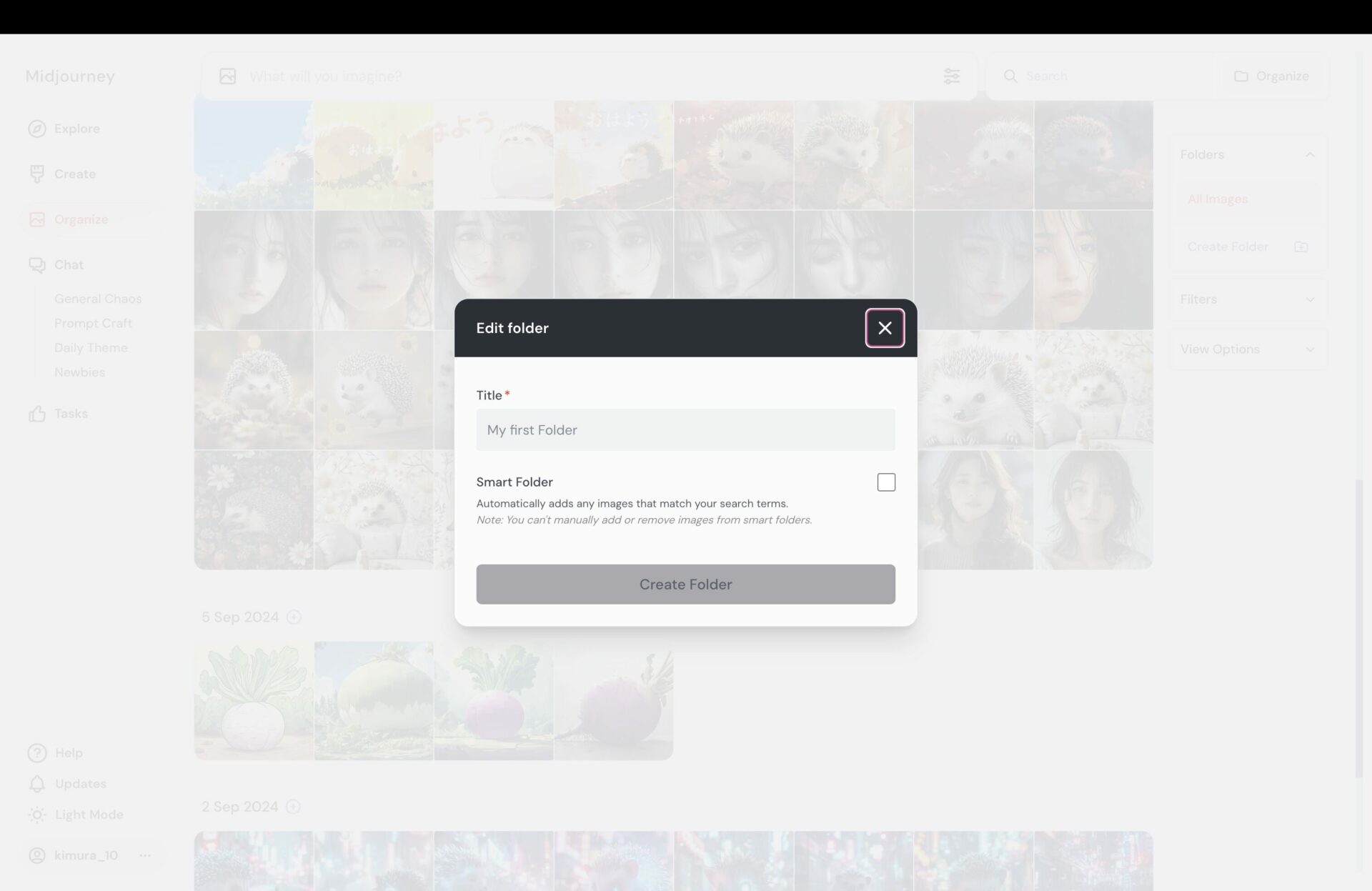Click plus icon next to 5 Sep 2024
This screenshot has width=1372, height=891.
294,617
